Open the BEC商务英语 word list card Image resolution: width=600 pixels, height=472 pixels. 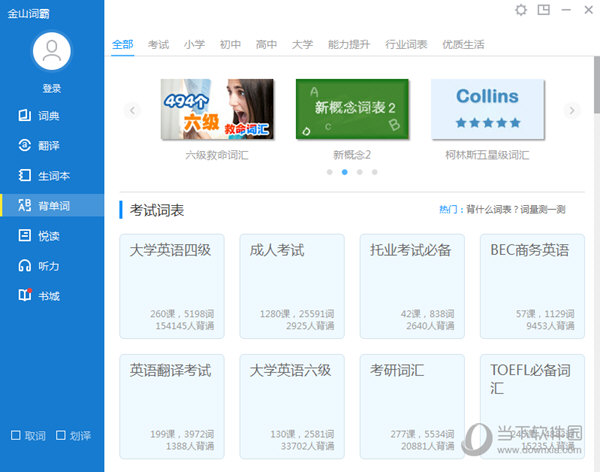coord(532,286)
